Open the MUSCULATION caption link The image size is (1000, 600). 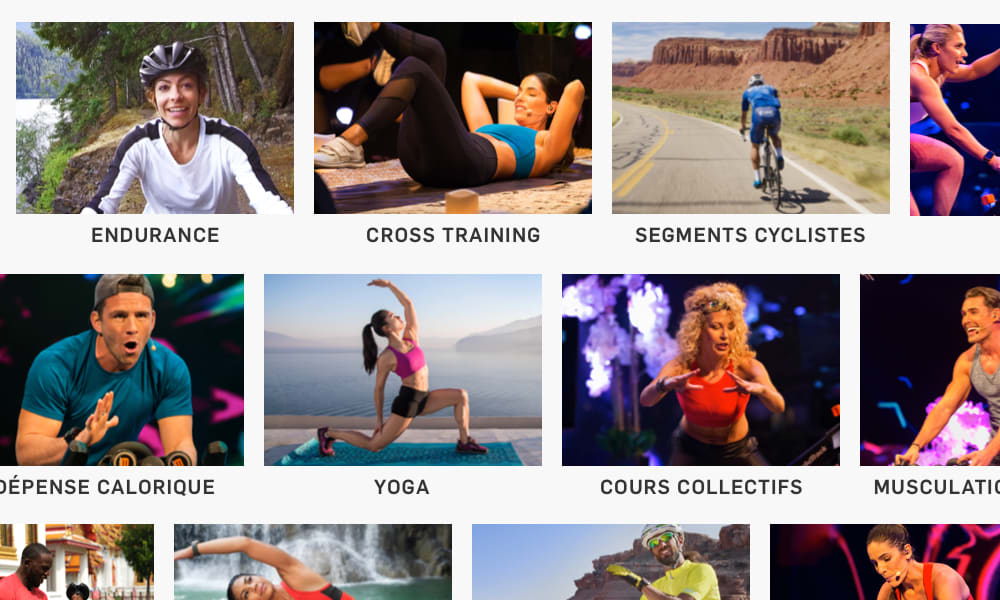point(937,487)
